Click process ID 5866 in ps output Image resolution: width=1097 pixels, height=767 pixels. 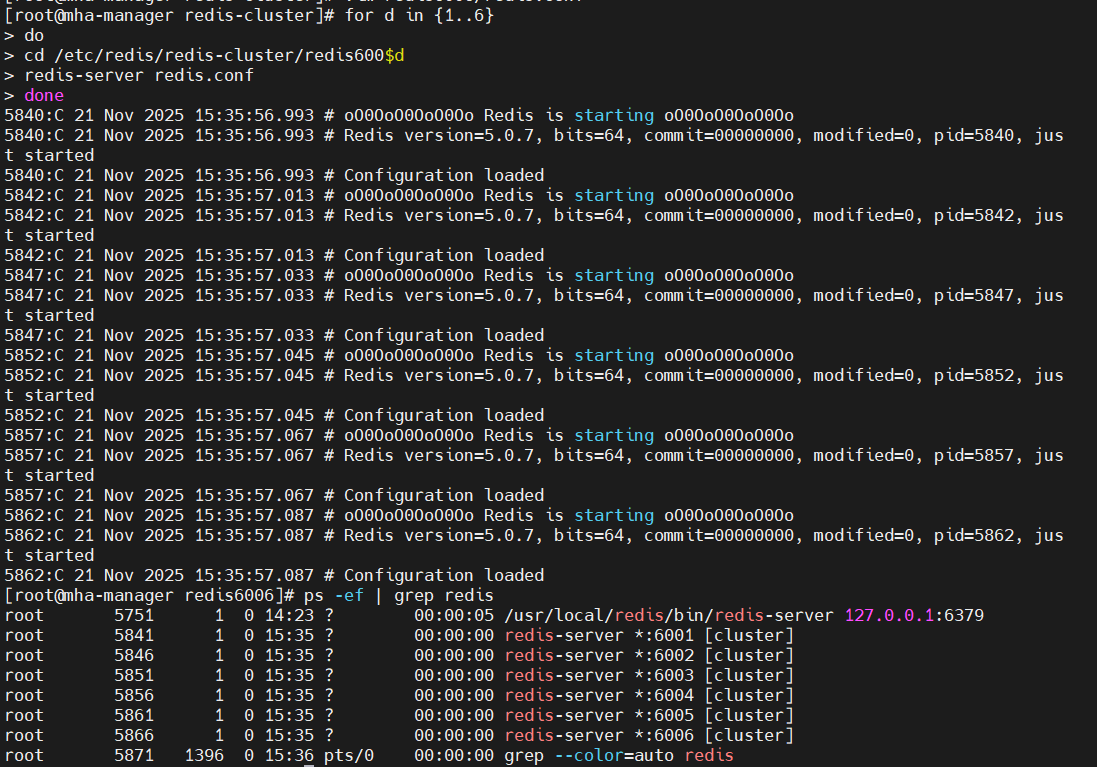134,736
